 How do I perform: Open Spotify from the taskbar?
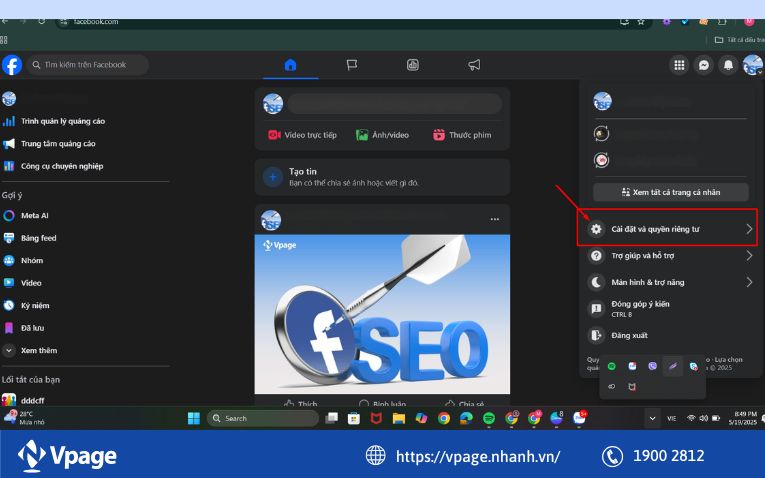[x=488, y=418]
